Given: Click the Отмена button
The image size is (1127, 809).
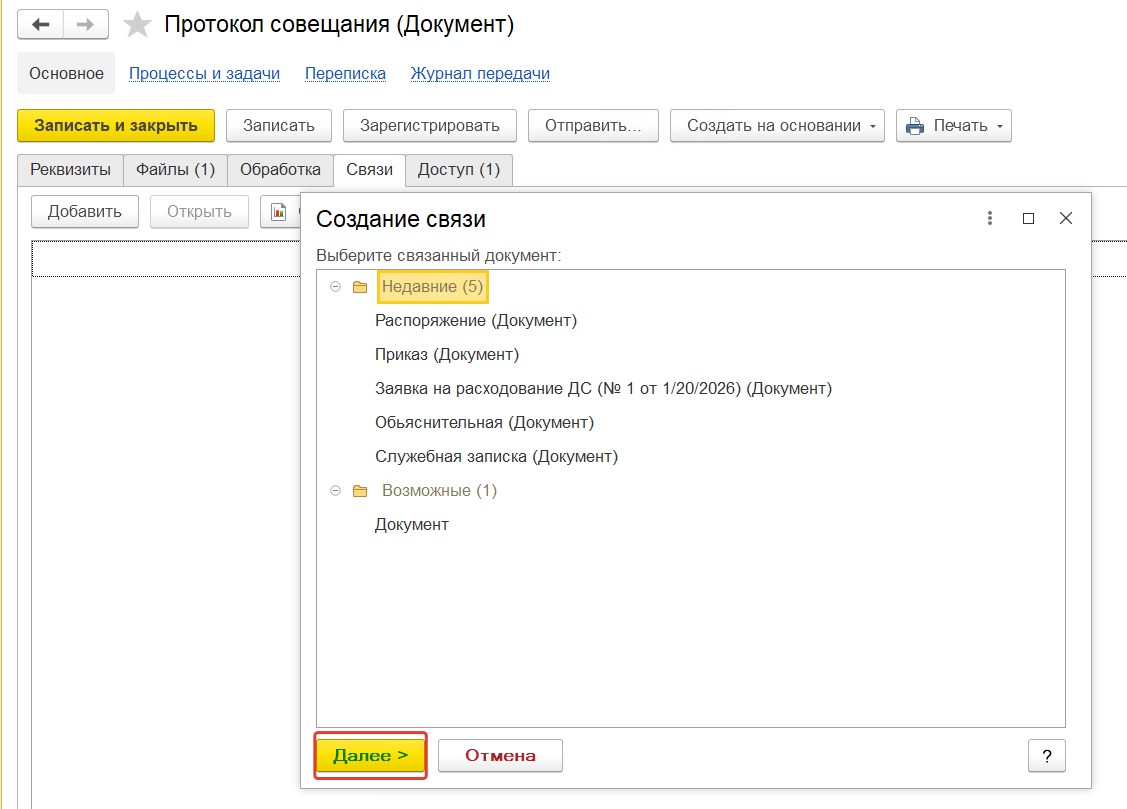Looking at the screenshot, I should tap(500, 756).
